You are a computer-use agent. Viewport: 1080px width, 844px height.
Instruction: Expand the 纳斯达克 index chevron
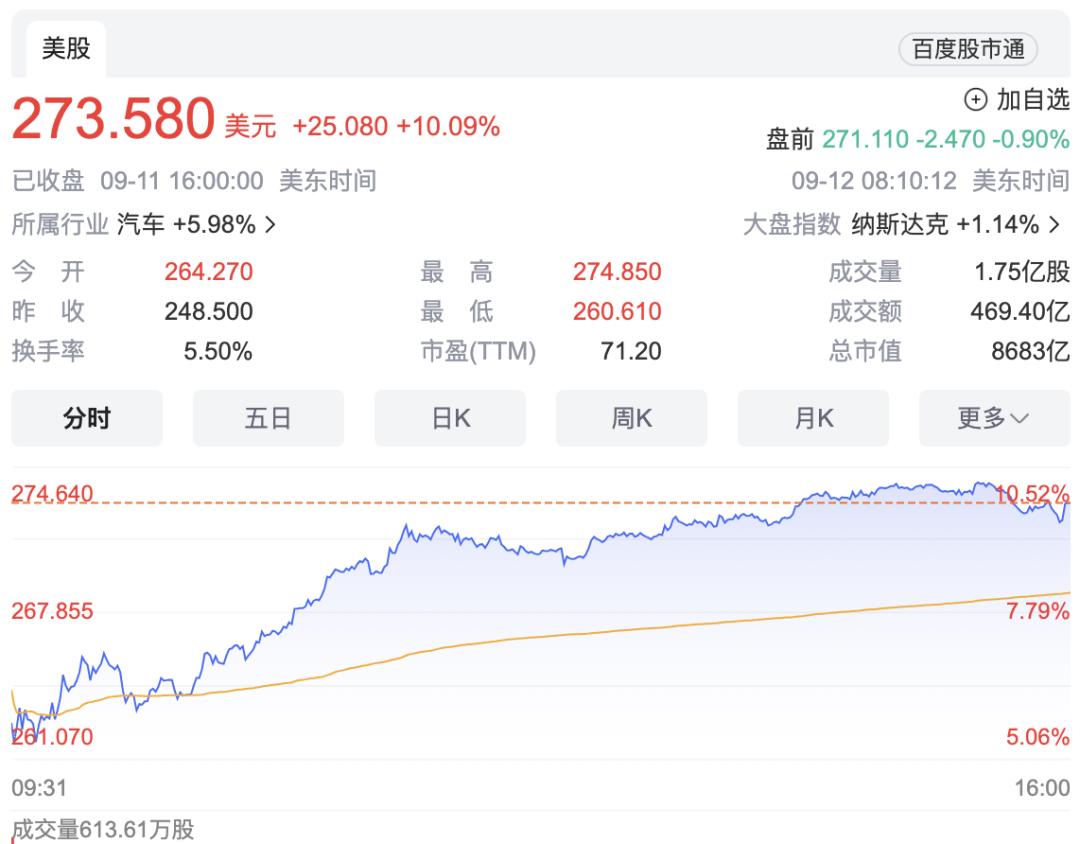pyautogui.click(x=1056, y=225)
